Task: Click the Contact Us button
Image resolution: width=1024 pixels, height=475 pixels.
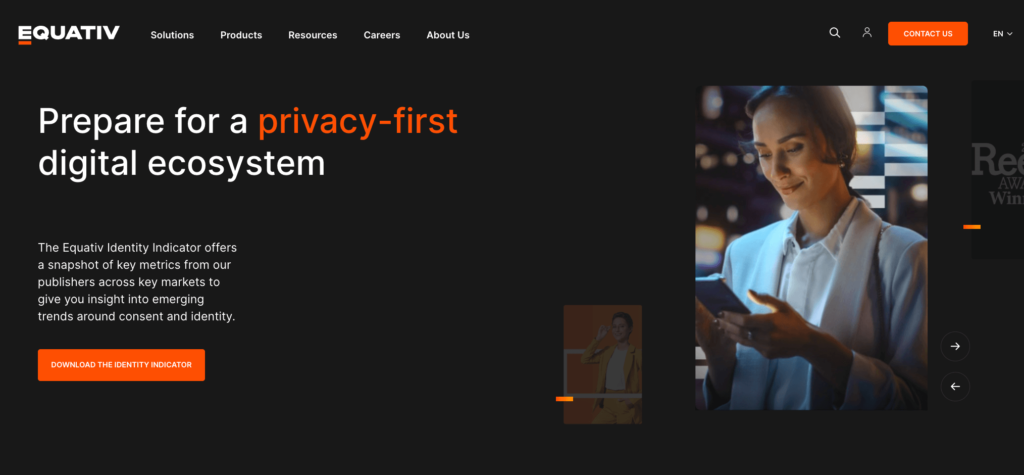Action: coord(927,34)
